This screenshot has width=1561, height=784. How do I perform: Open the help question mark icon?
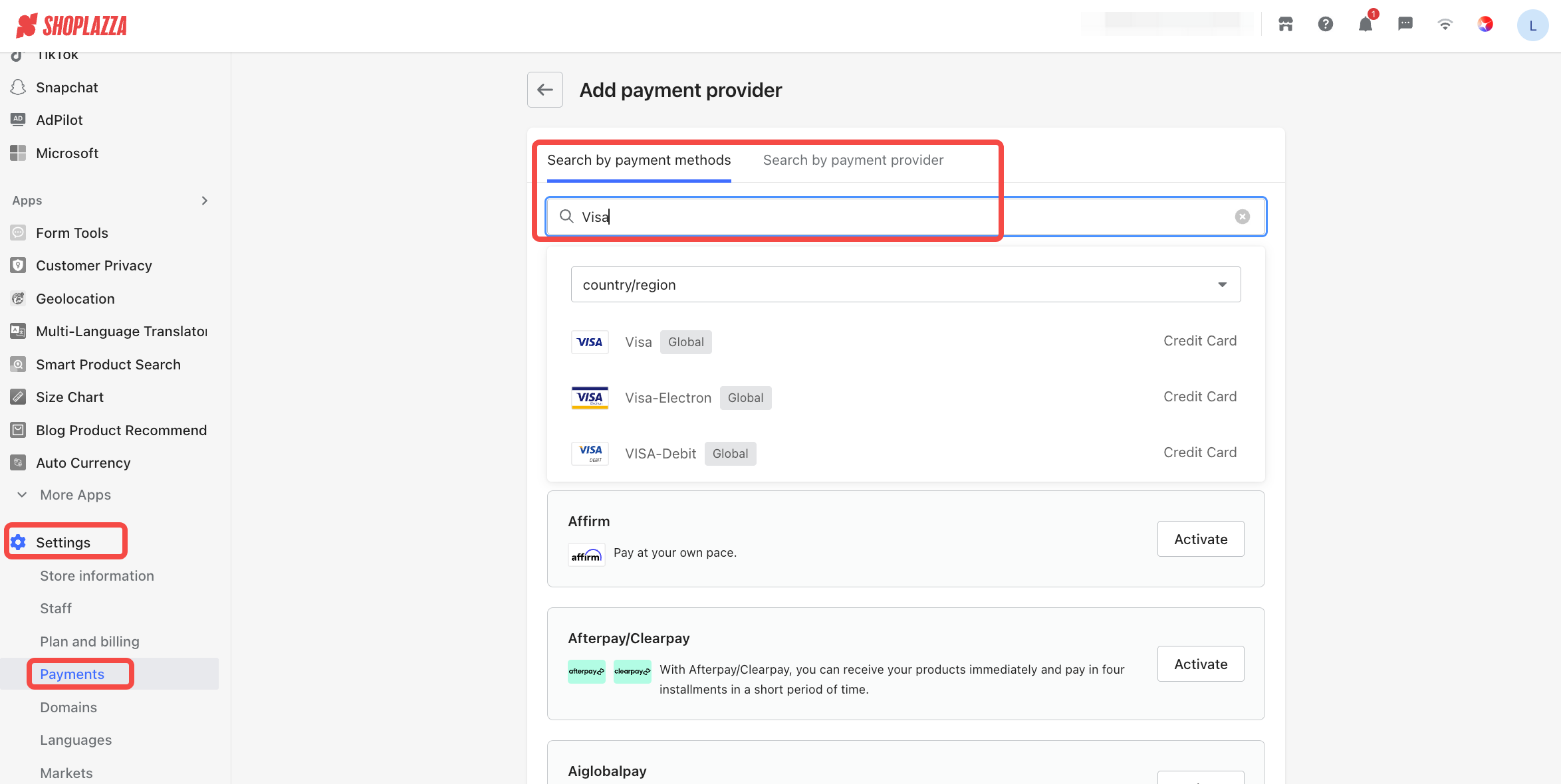(x=1326, y=25)
